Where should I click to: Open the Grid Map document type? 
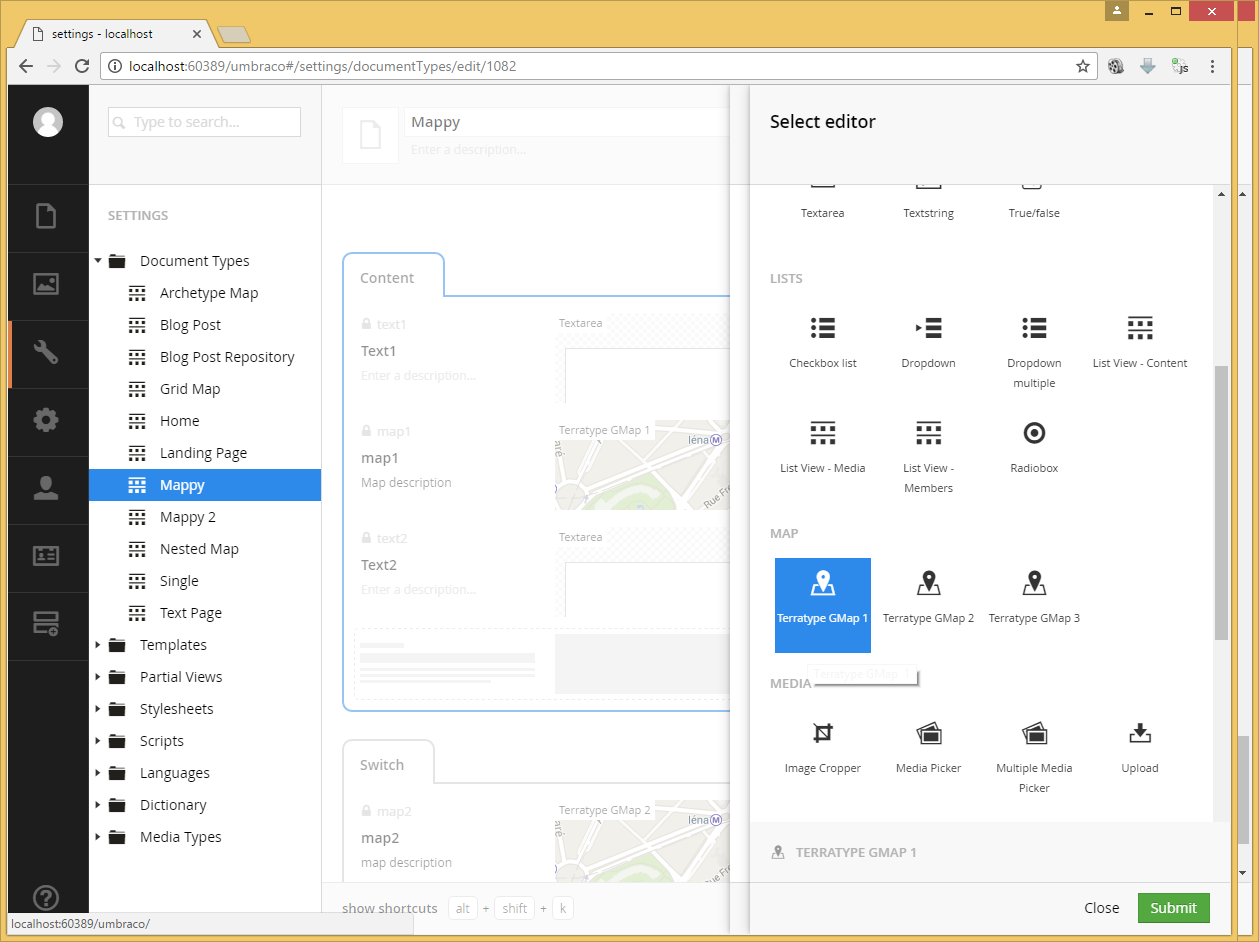[190, 389]
